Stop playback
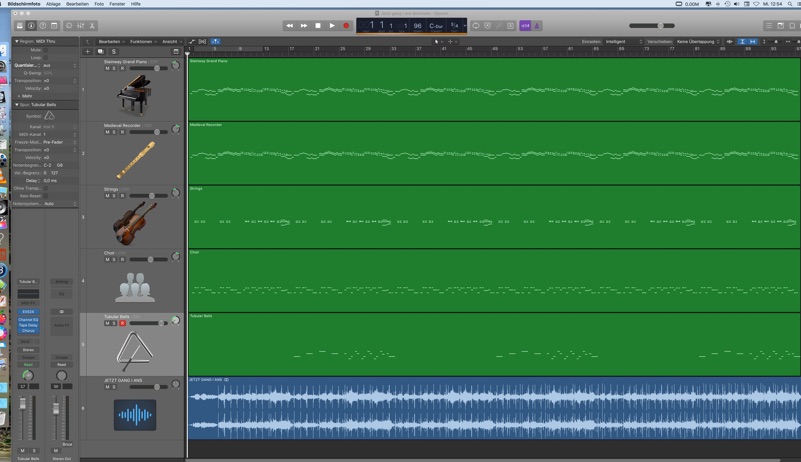801x462 pixels. point(318,26)
